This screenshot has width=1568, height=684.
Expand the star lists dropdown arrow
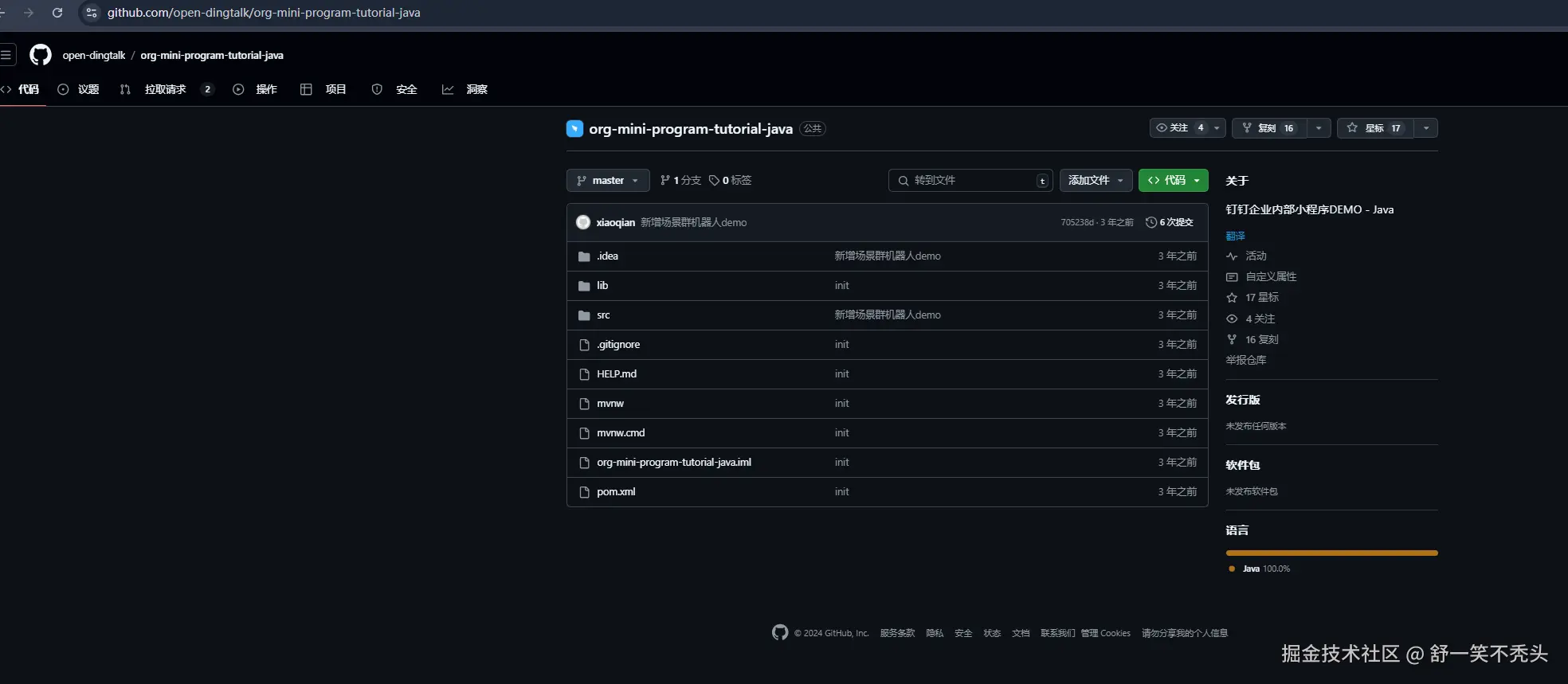[1426, 128]
